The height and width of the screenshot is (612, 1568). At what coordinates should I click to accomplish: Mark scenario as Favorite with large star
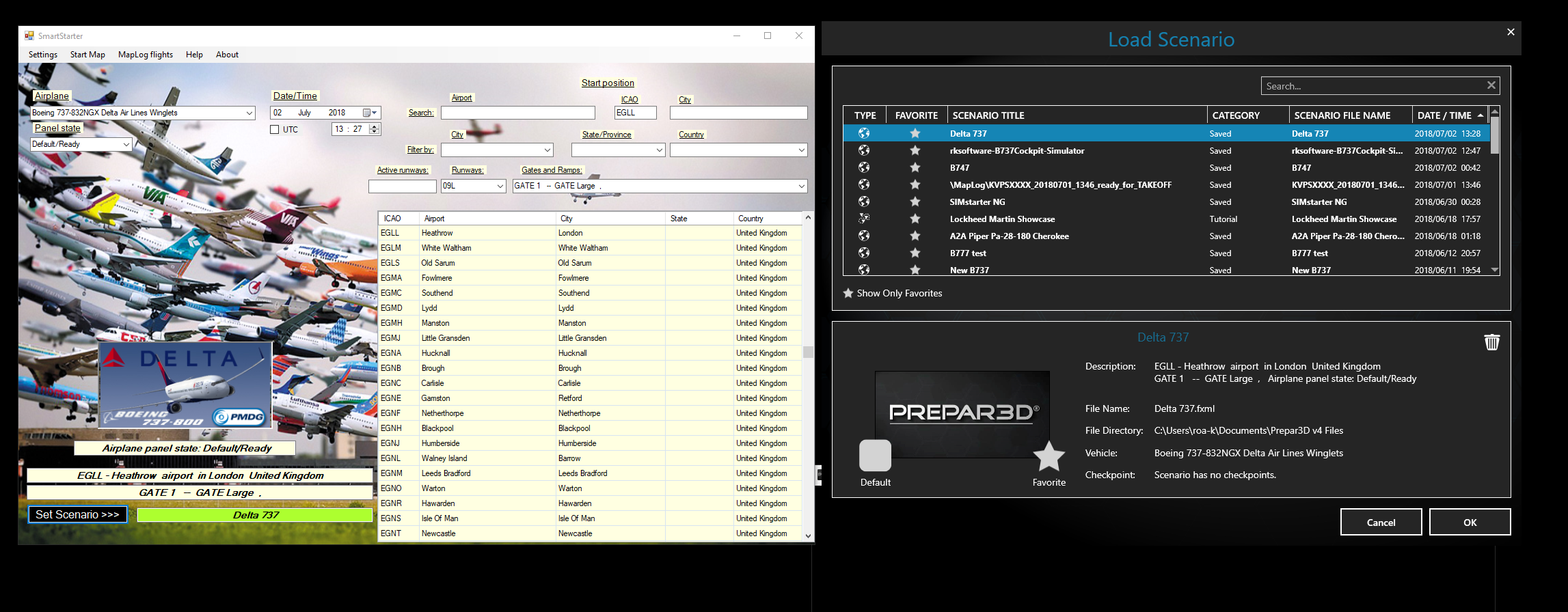1049,456
